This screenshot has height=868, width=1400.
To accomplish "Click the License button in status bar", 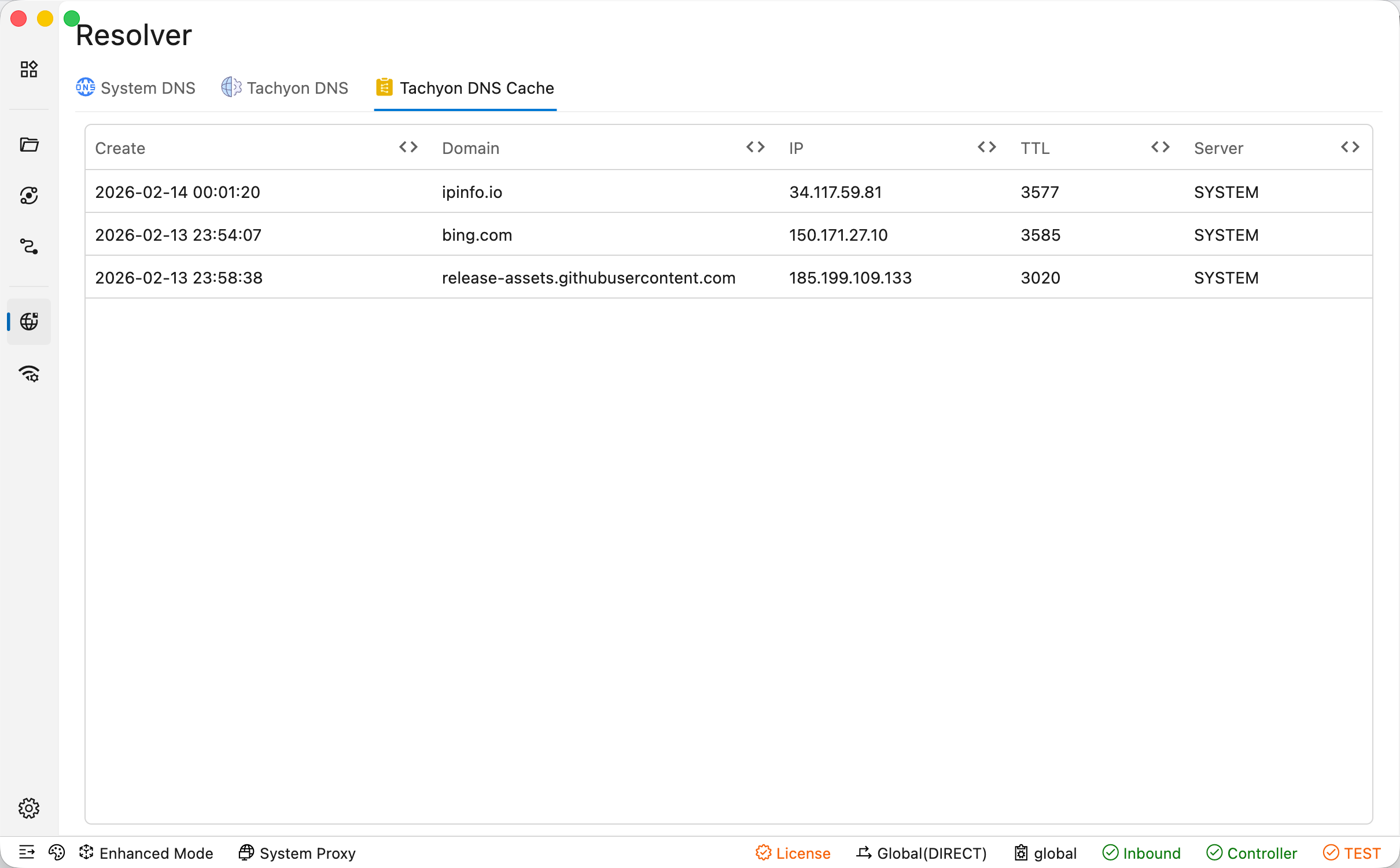I will pyautogui.click(x=793, y=853).
